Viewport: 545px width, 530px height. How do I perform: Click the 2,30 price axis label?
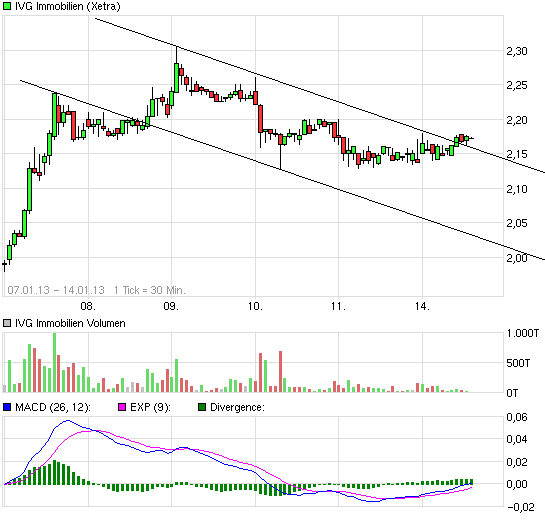(x=517, y=51)
